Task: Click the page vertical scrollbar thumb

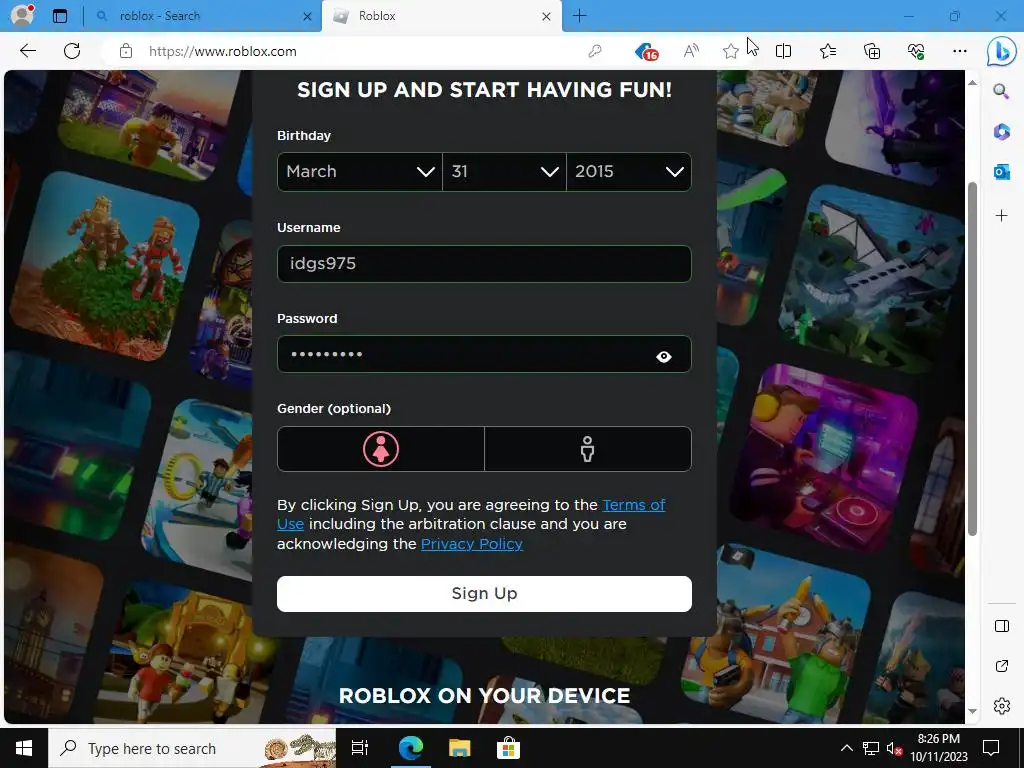Action: click(972, 359)
